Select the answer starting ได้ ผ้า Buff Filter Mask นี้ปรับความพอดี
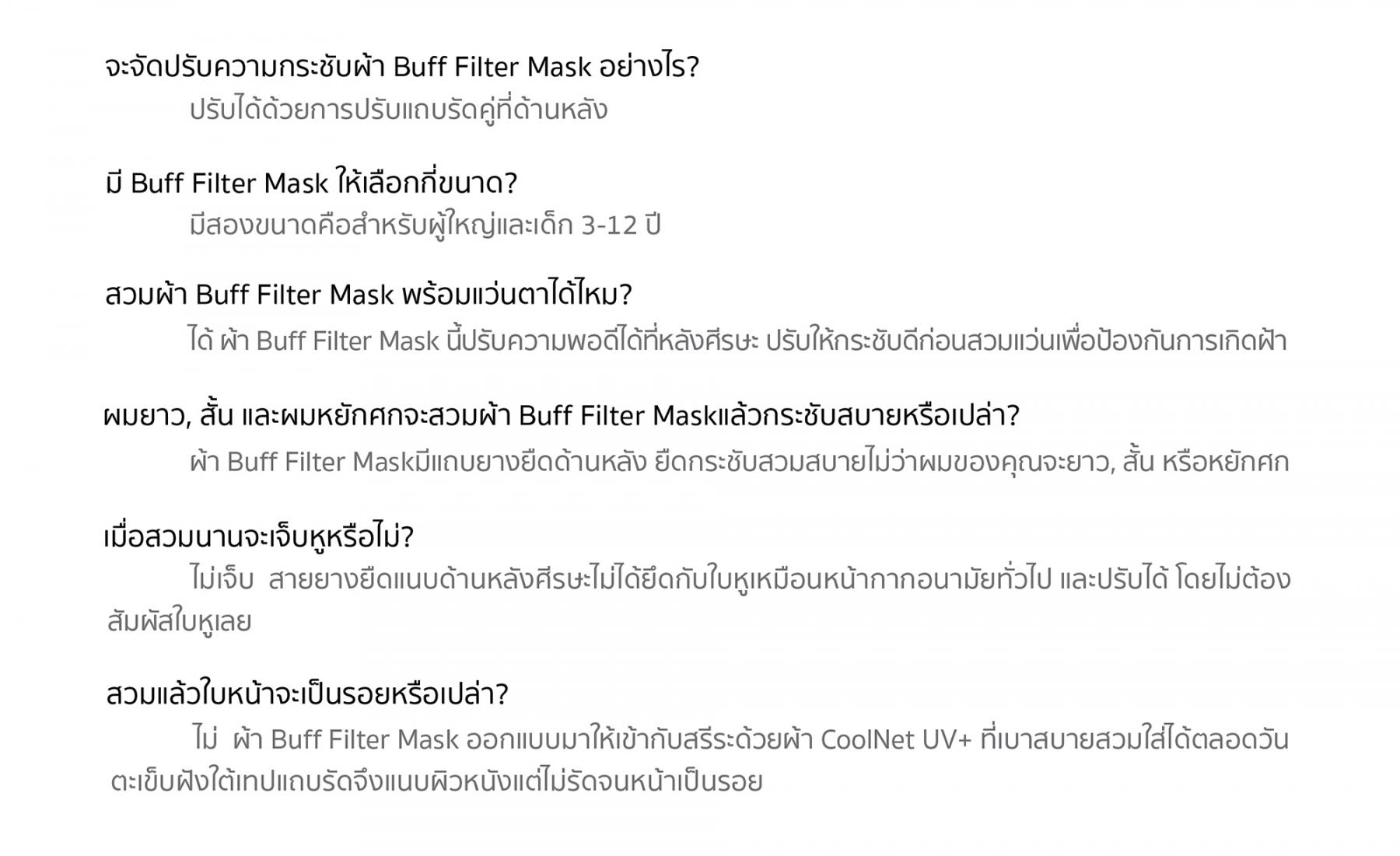The image size is (1400, 856). click(738, 341)
